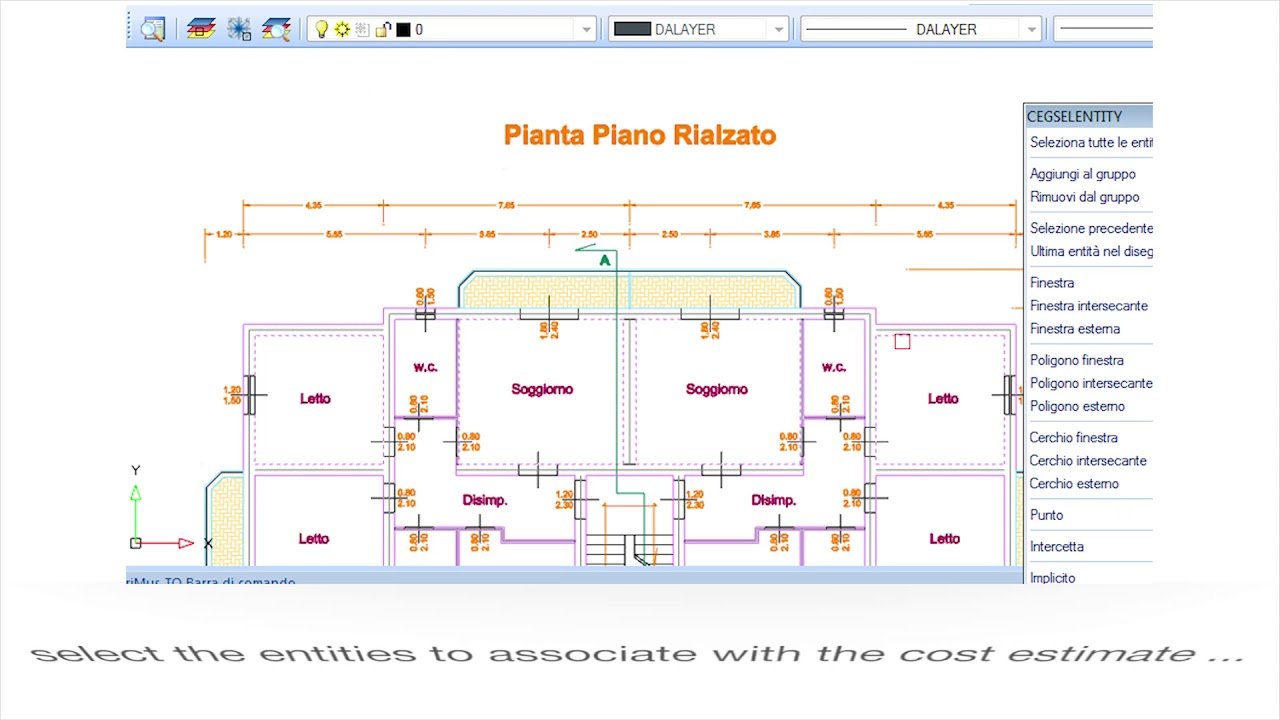The width and height of the screenshot is (1280, 720).
Task: Choose Aggiungi al gruppo
Action: point(1083,174)
